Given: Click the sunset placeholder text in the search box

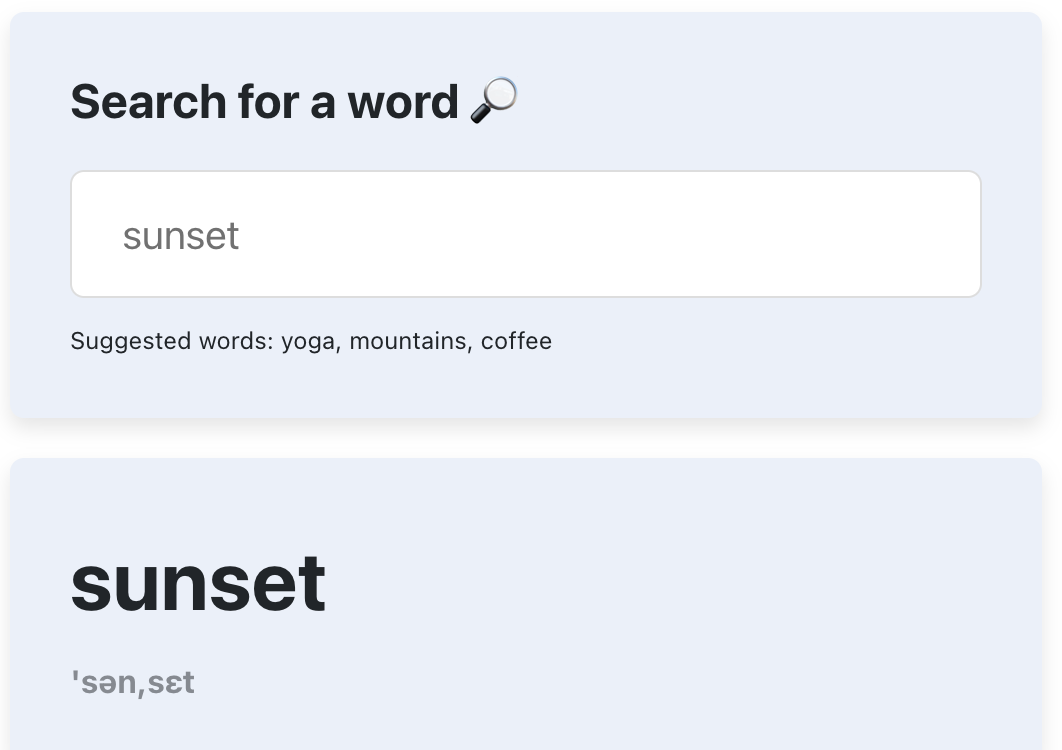Looking at the screenshot, I should 181,235.
